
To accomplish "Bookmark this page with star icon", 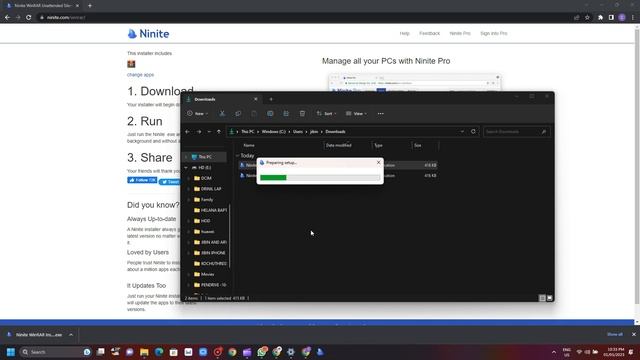I will click(x=587, y=18).
